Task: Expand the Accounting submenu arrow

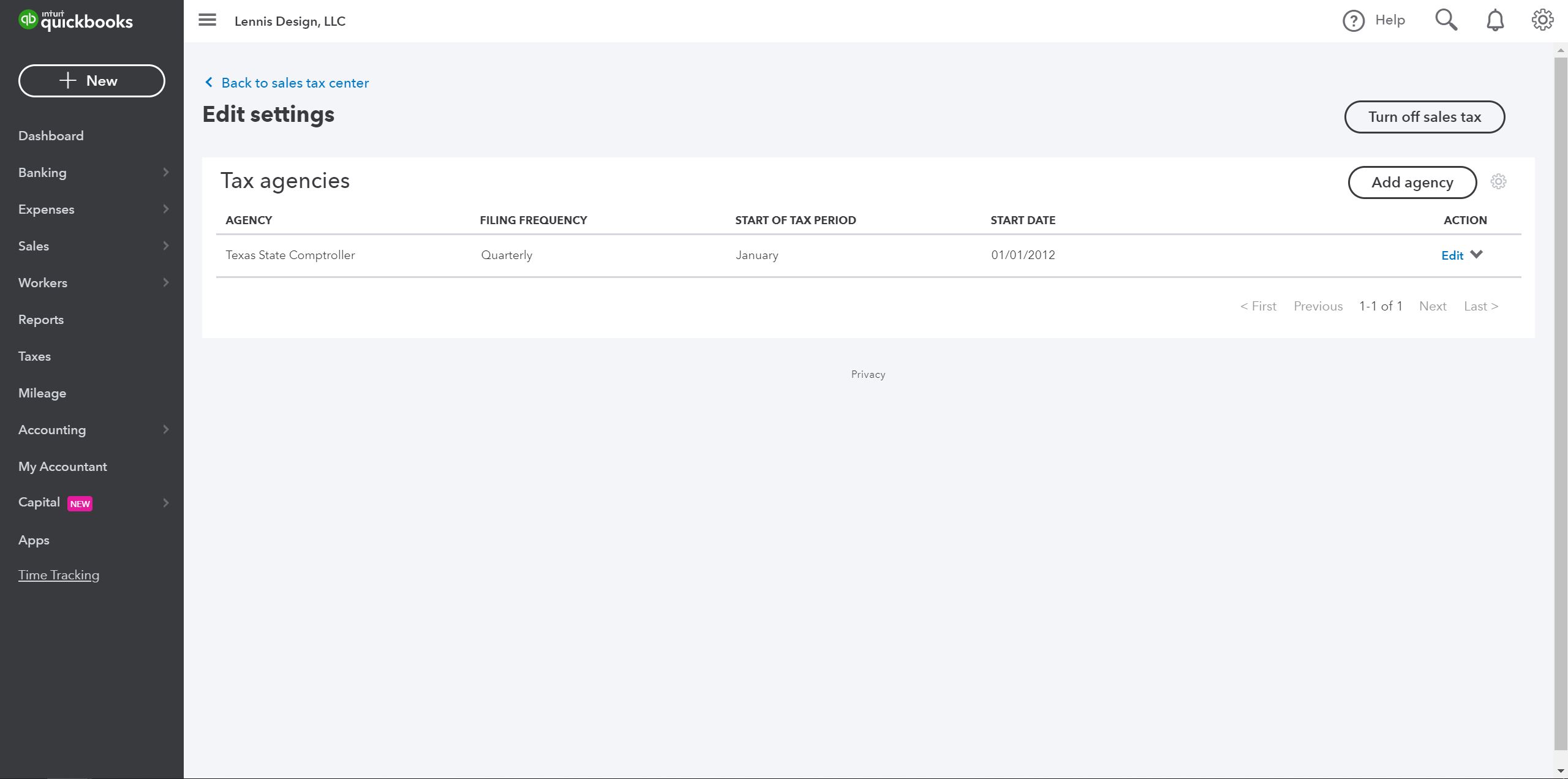Action: point(165,430)
